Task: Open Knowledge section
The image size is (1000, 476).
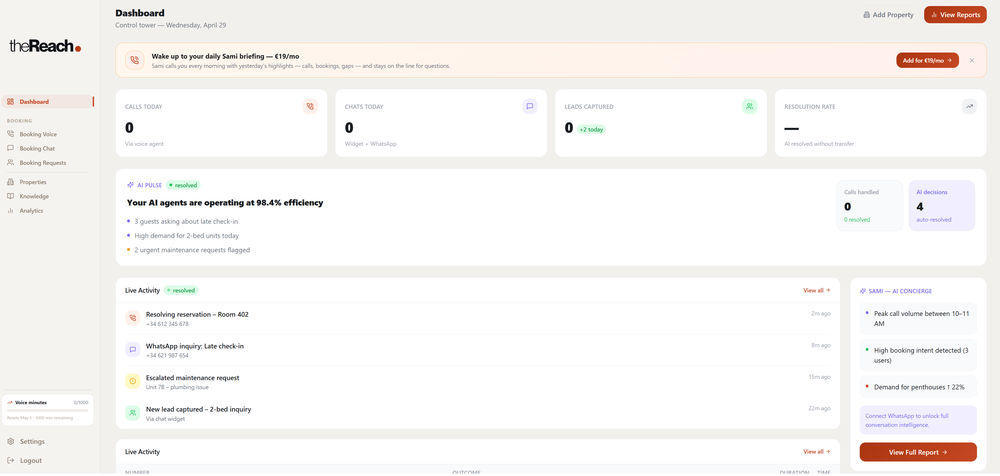Action: (x=34, y=197)
